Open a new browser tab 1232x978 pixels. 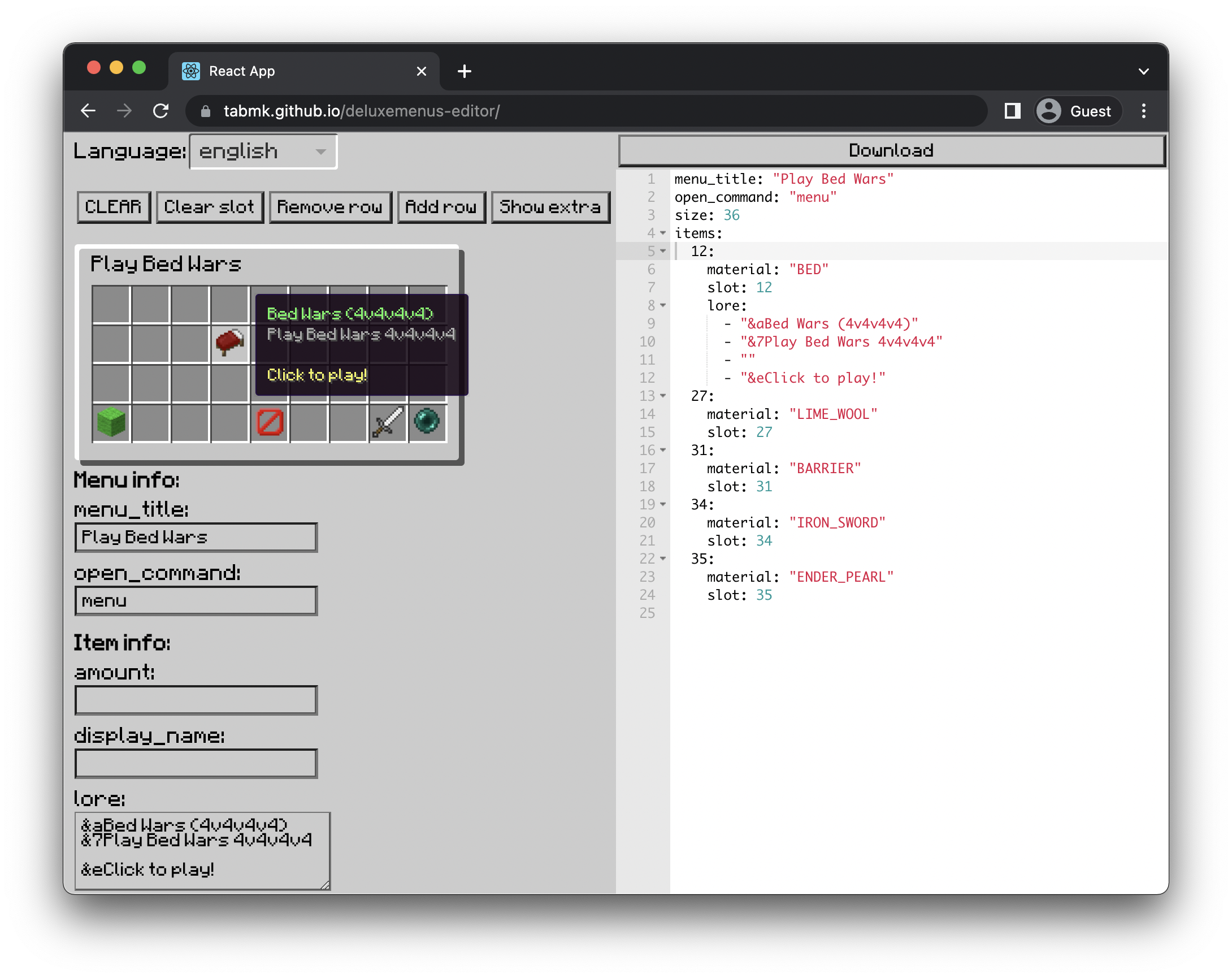click(464, 71)
